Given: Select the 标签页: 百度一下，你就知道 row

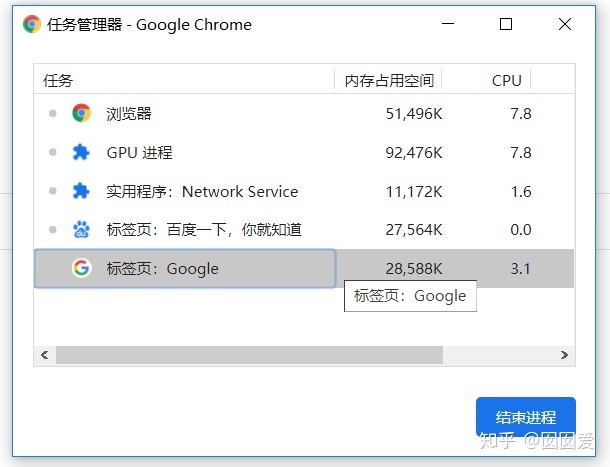Looking at the screenshot, I should point(304,230).
